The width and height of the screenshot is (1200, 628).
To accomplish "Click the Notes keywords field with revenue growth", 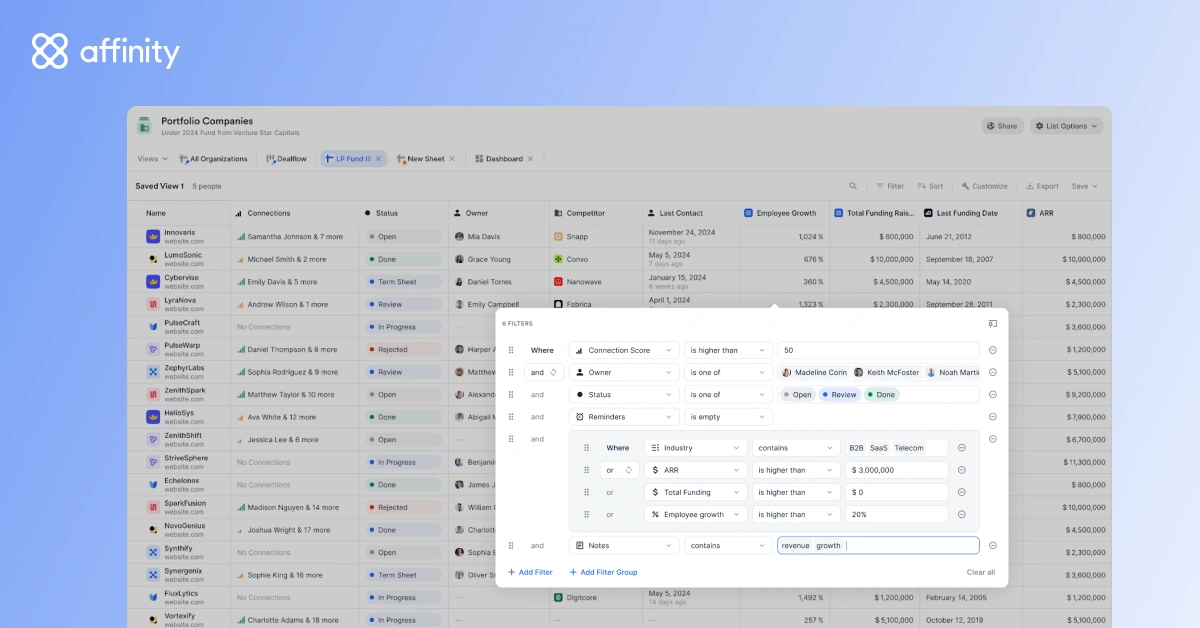I will tap(878, 545).
